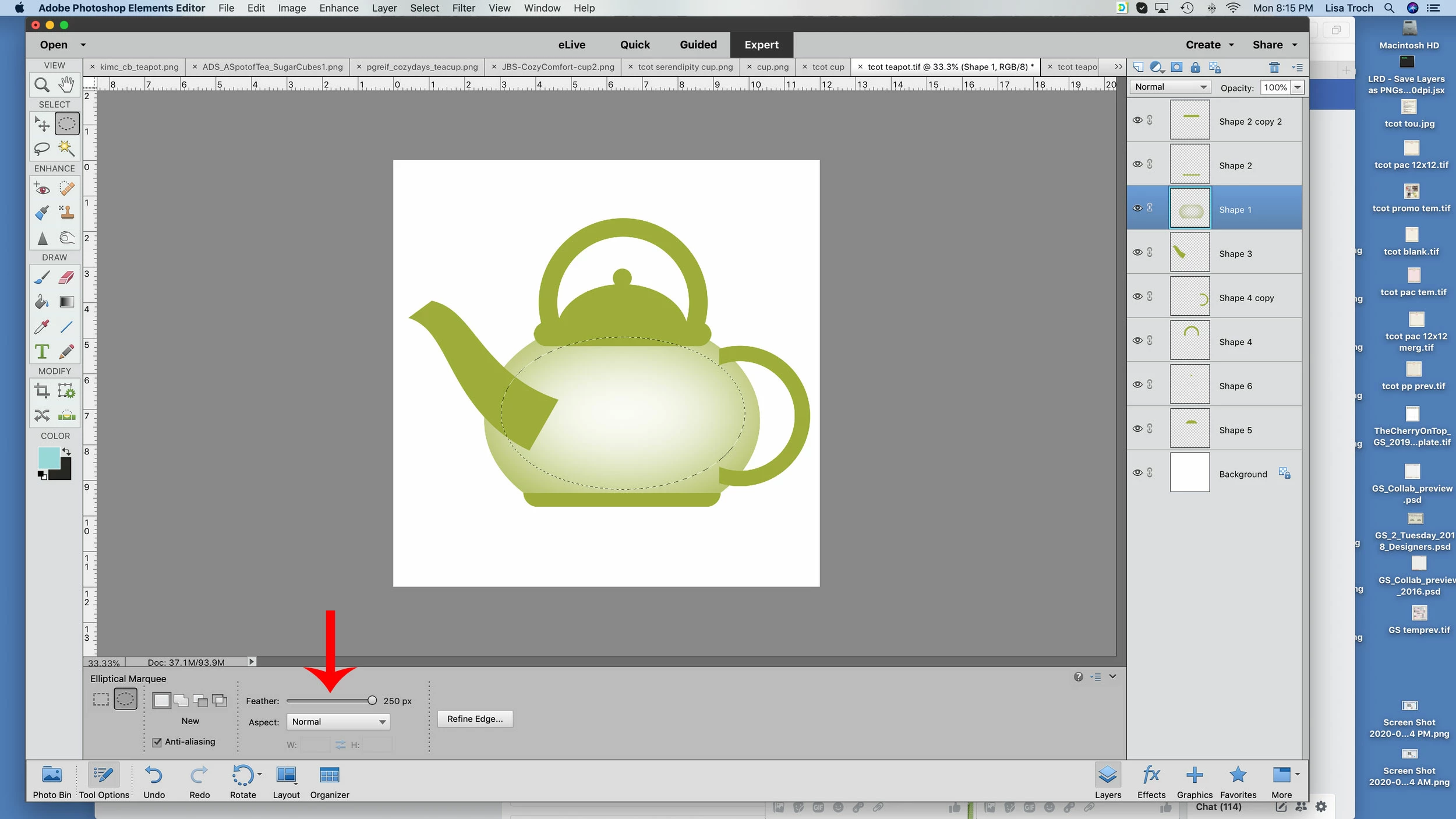This screenshot has height=819, width=1456.
Task: Expand the Opacity dropdown arrow
Action: [x=1298, y=87]
